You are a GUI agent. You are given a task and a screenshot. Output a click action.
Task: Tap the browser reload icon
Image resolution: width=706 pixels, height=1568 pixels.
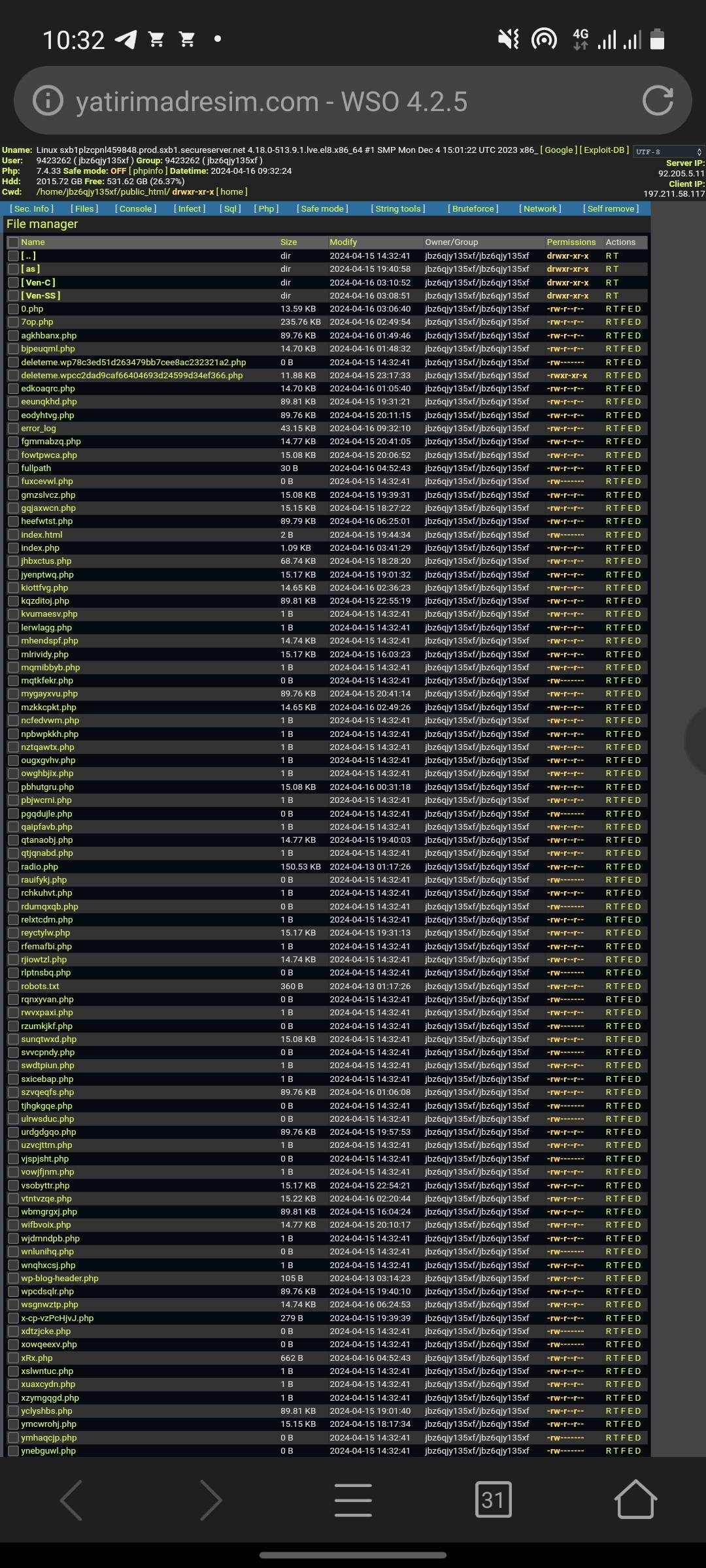pos(658,101)
